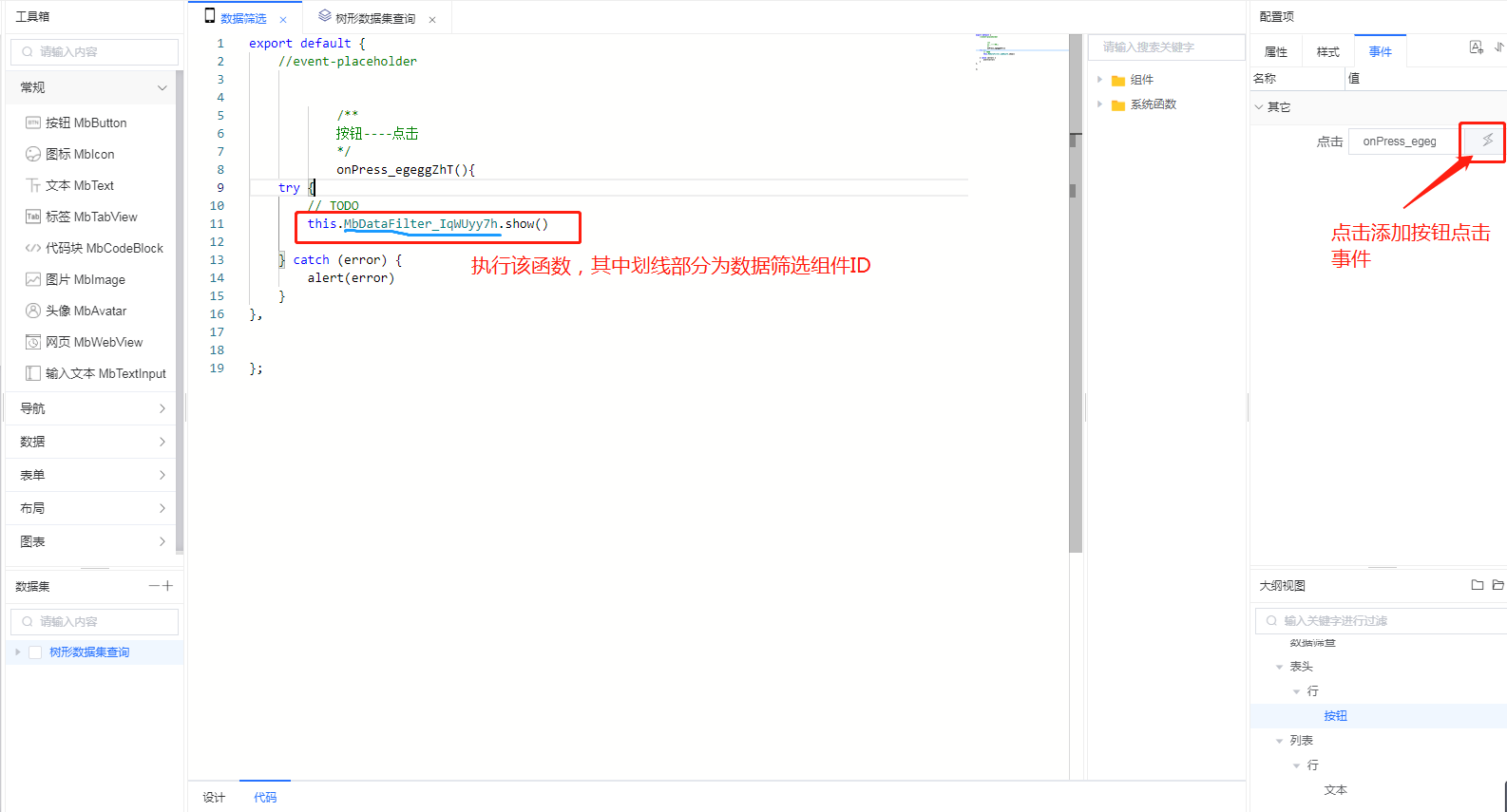Image resolution: width=1507 pixels, height=812 pixels.
Task: Expand the 组件 folder in tree
Action: click(1100, 80)
